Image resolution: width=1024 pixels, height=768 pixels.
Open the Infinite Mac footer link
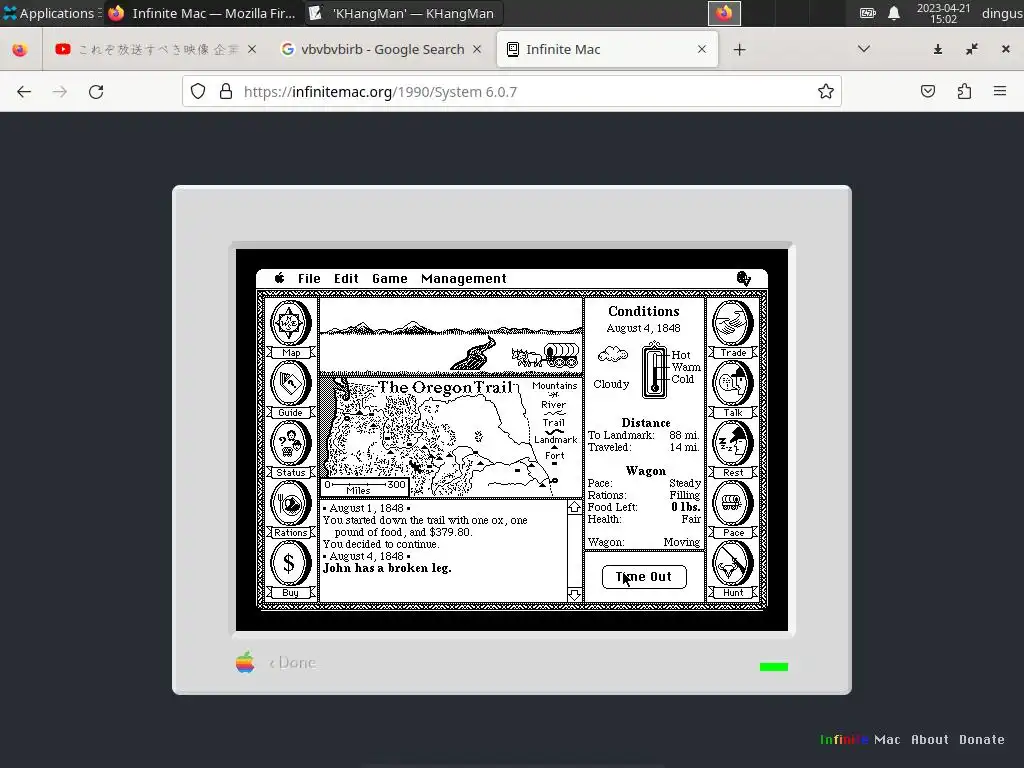point(859,739)
